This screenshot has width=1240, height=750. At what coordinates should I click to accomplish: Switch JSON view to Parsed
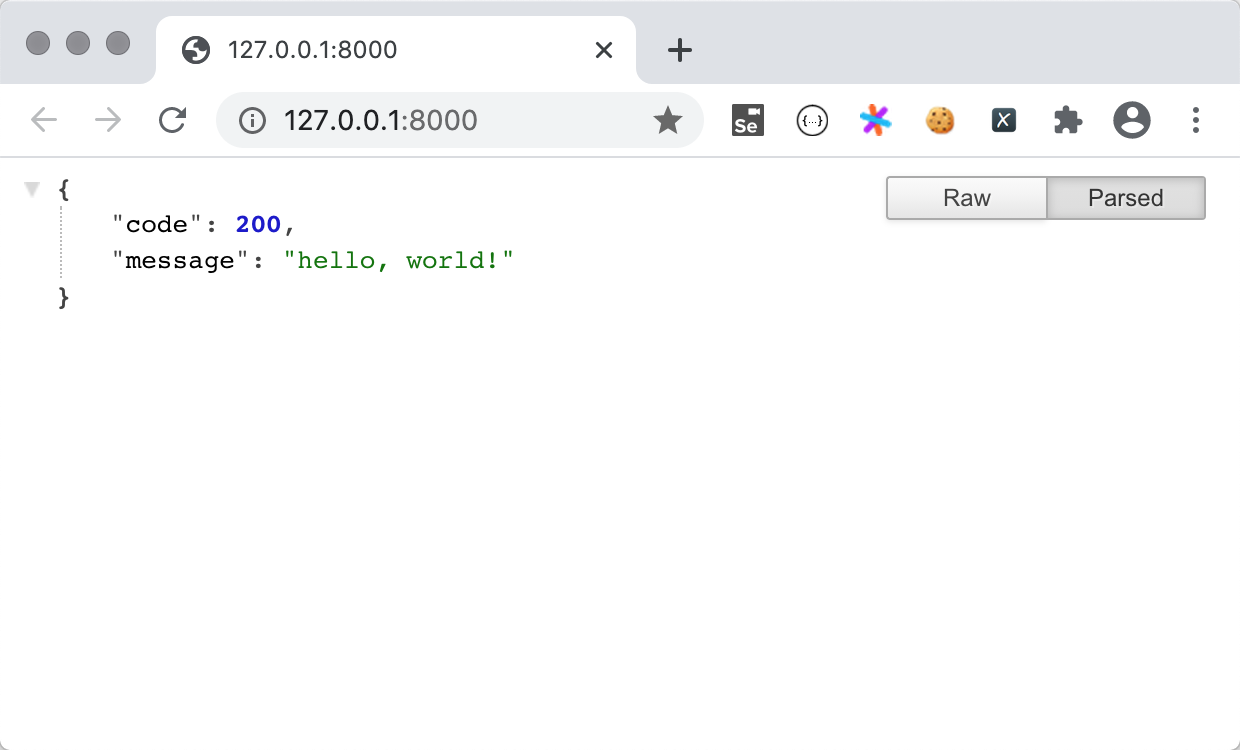pos(1125,198)
